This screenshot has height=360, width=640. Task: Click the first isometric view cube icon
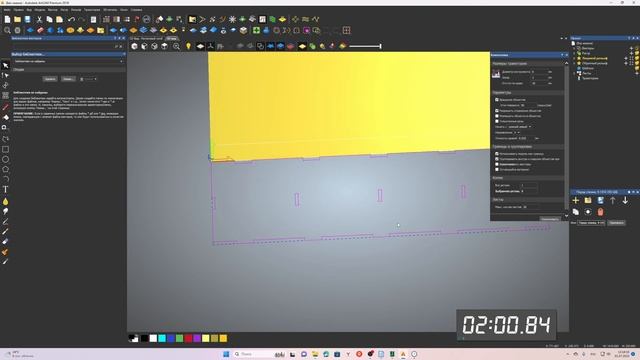134,46
